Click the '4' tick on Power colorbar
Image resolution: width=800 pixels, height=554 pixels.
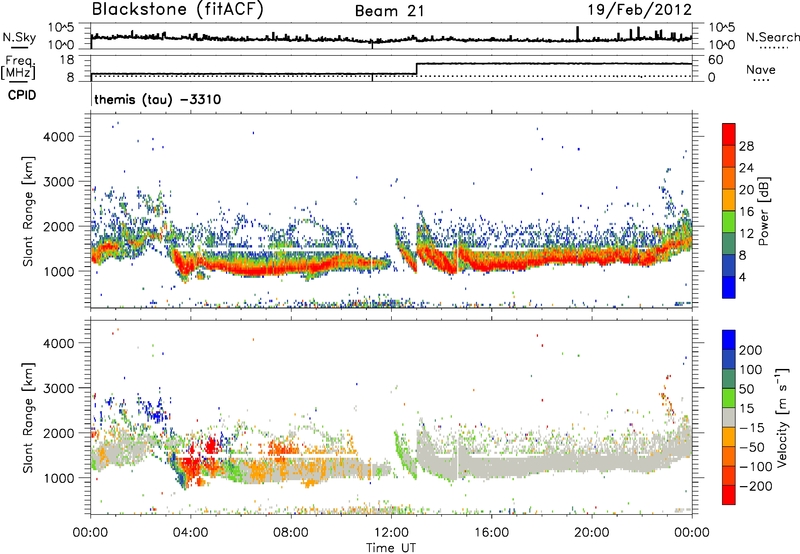[x=742, y=277]
